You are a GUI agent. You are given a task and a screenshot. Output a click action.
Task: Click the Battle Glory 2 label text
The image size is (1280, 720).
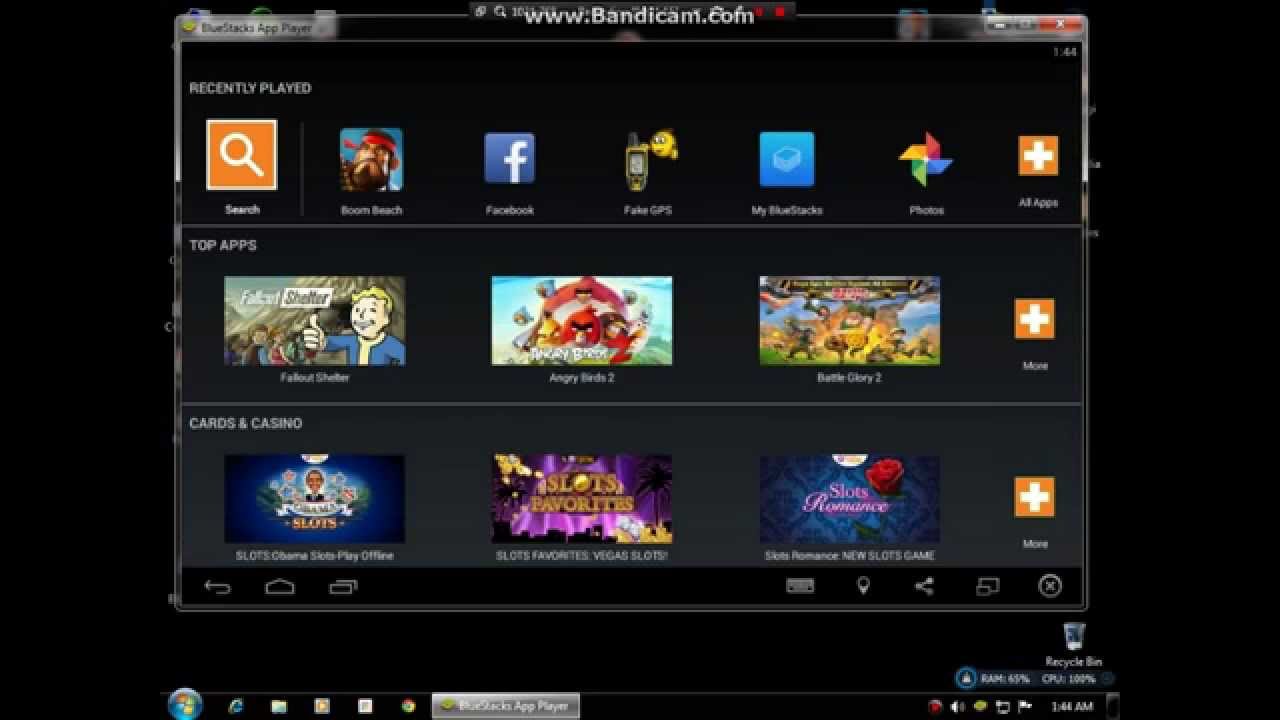[849, 378]
